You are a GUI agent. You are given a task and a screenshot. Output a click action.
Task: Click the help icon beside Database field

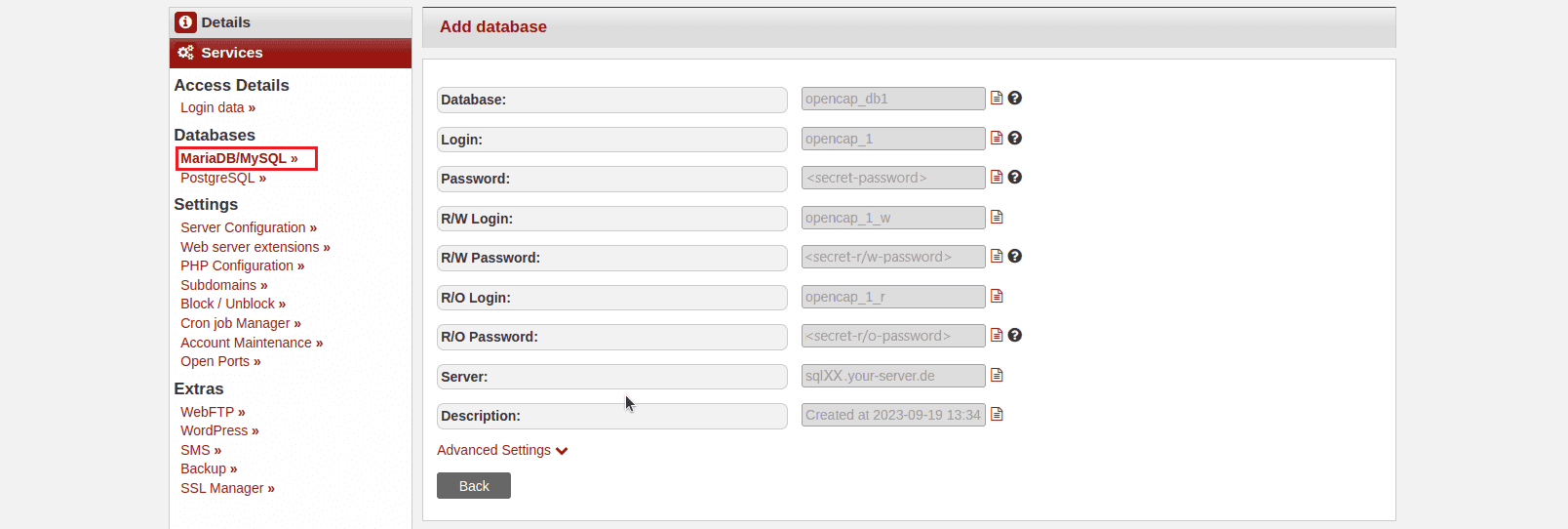pos(1015,98)
